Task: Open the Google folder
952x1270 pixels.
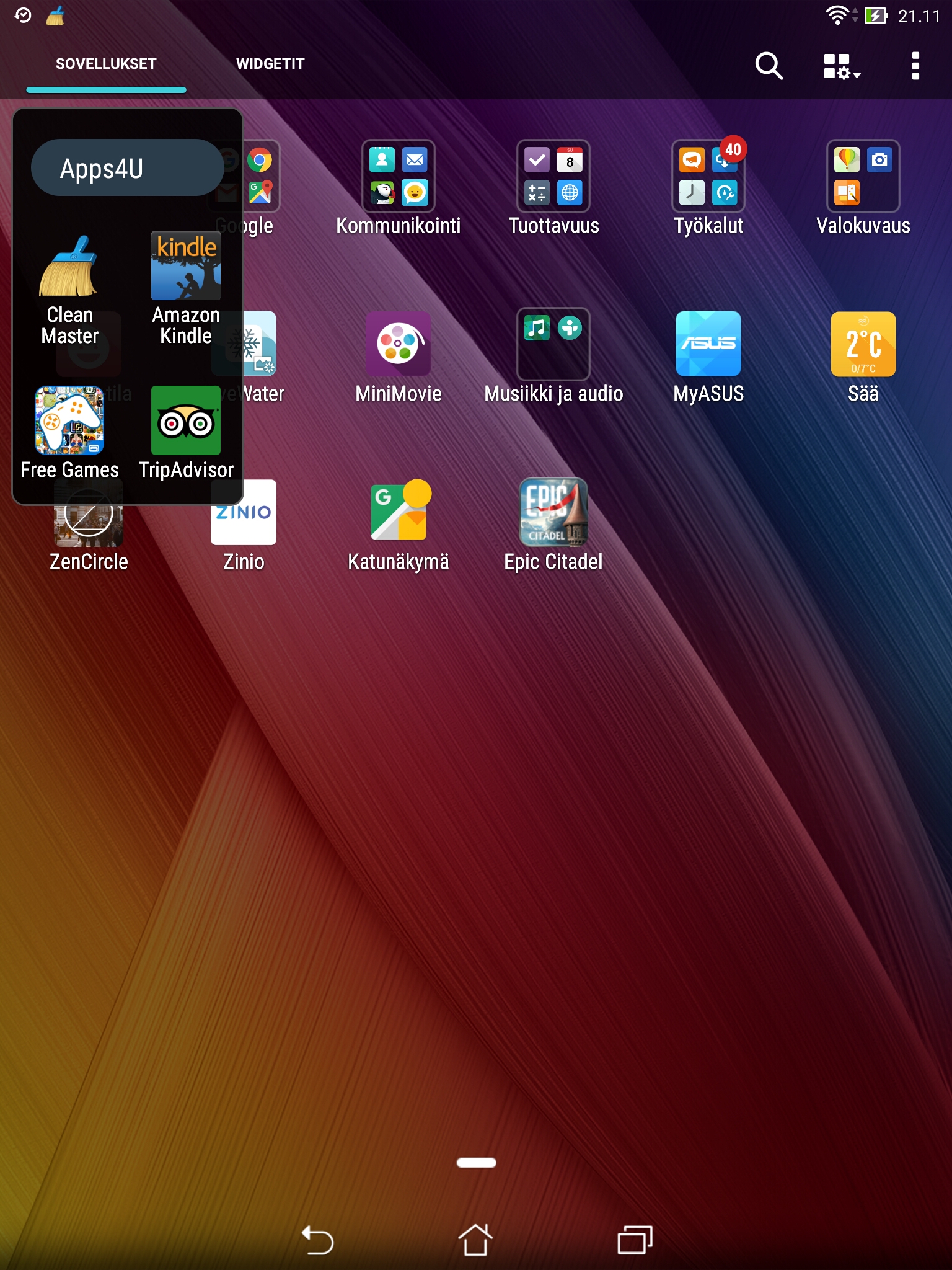Action: click(260, 189)
